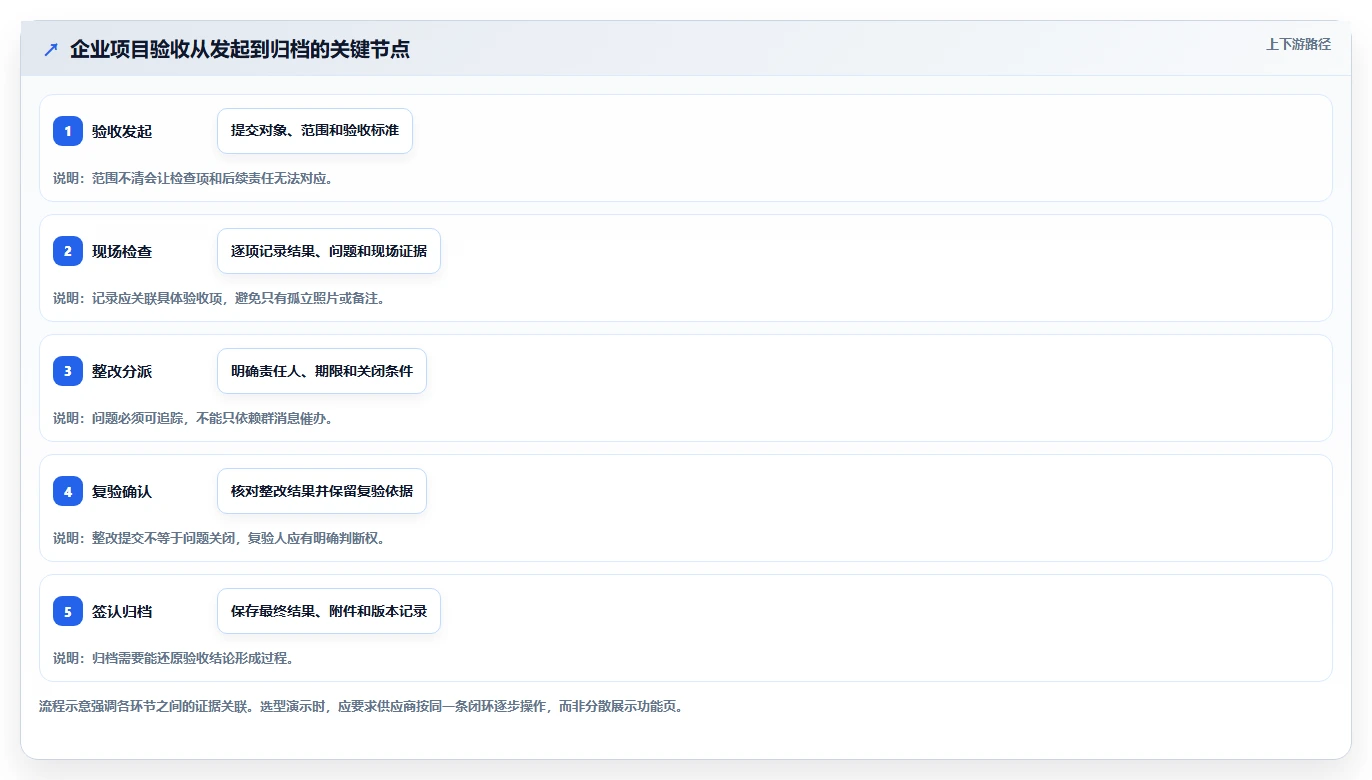The width and height of the screenshot is (1372, 780).
Task: Click the heading 企业项目验收从发起到归档的关键节点
Action: coord(240,50)
